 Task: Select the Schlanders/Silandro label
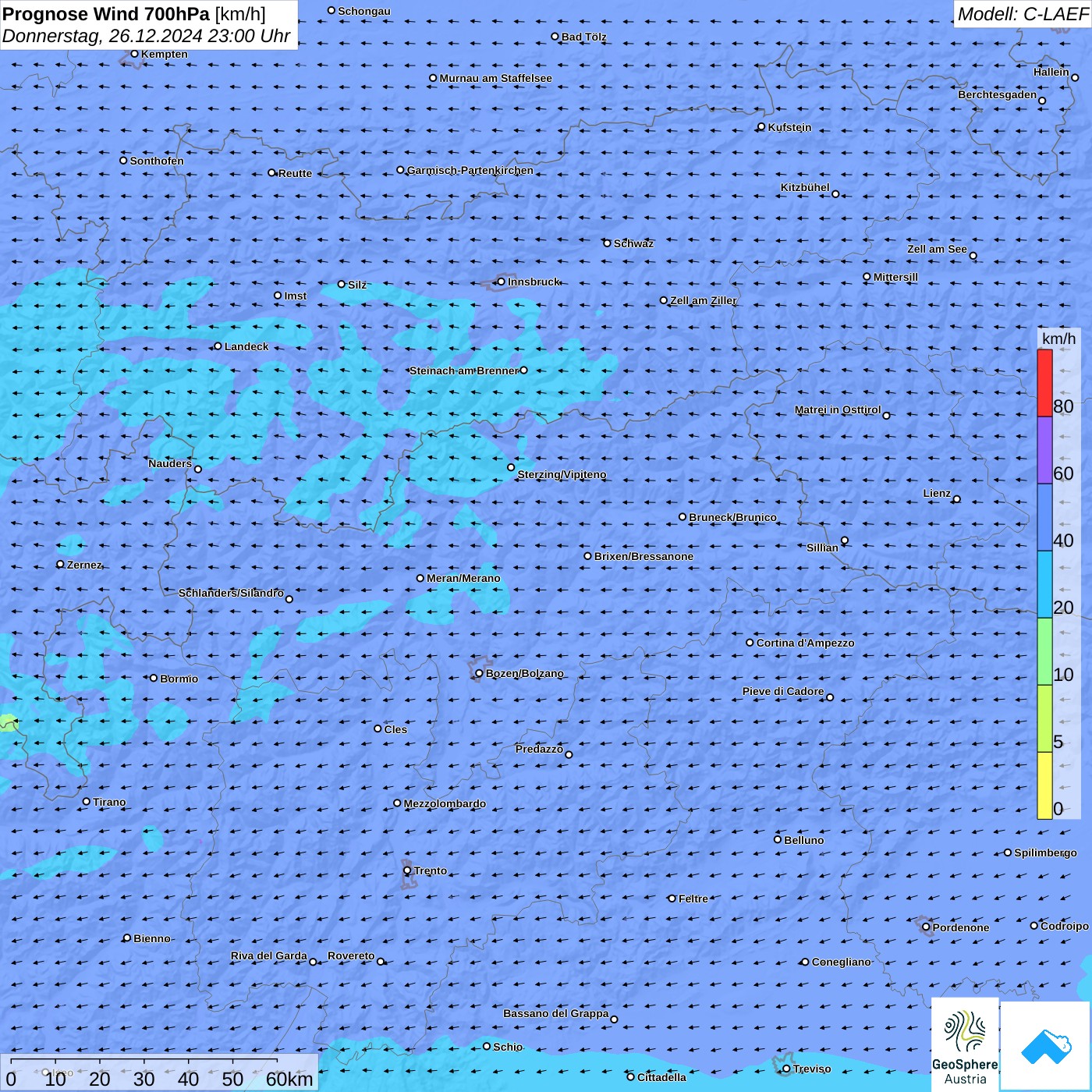click(231, 593)
